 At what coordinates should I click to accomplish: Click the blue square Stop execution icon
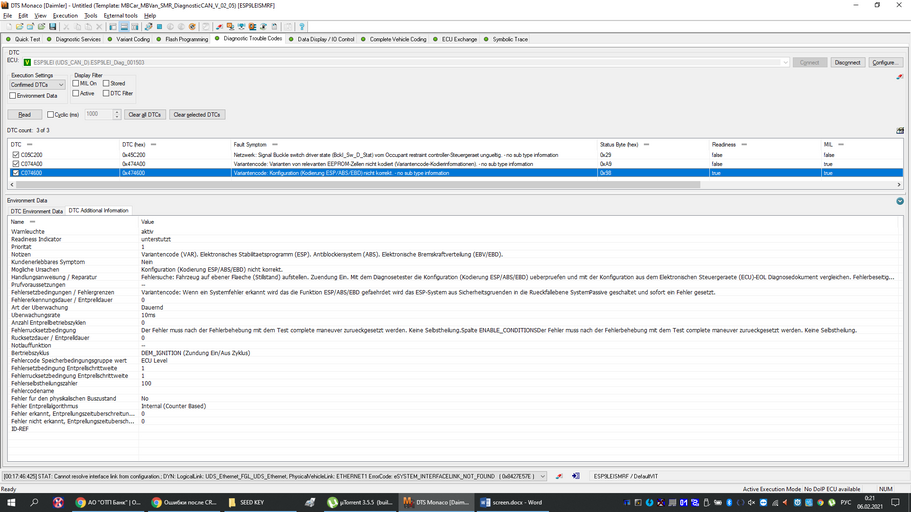click(x=159, y=27)
